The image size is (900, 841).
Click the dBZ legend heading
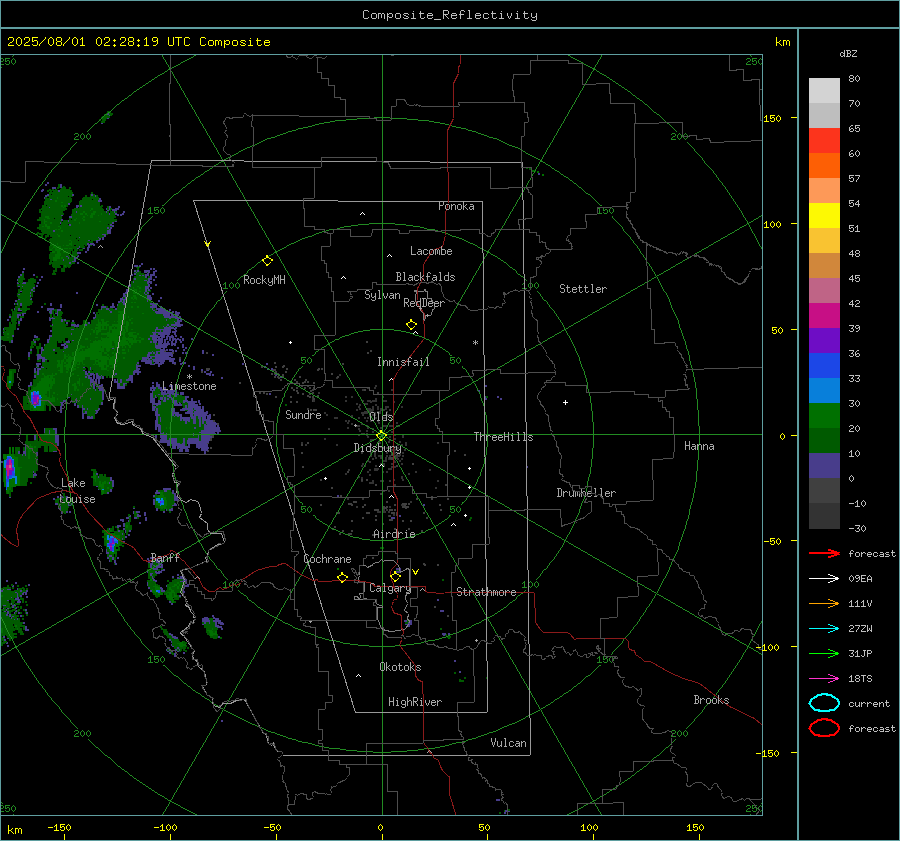(x=848, y=53)
